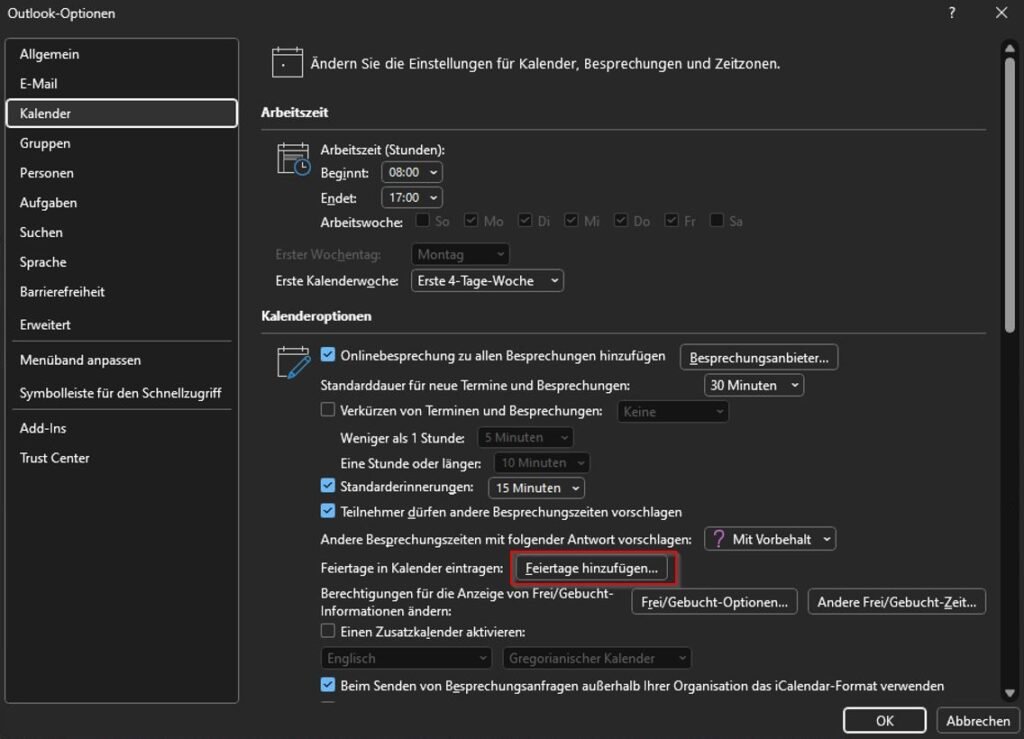
Task: Click the work time clock calendar icon
Action: (293, 159)
